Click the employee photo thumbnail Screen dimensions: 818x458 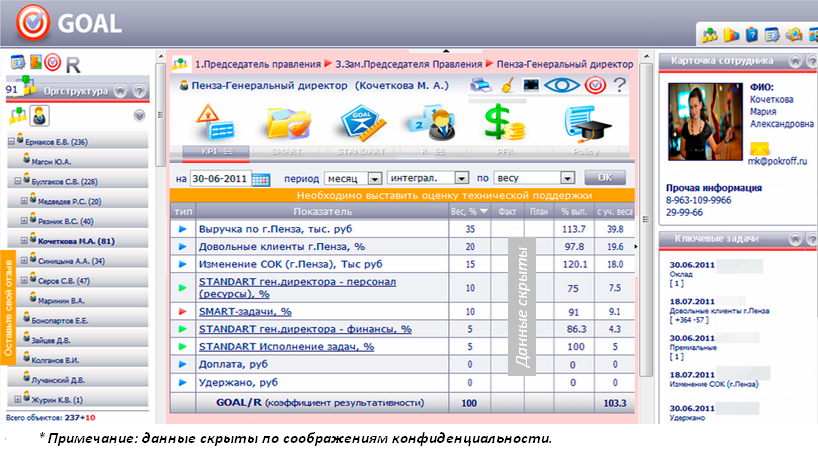pos(705,121)
